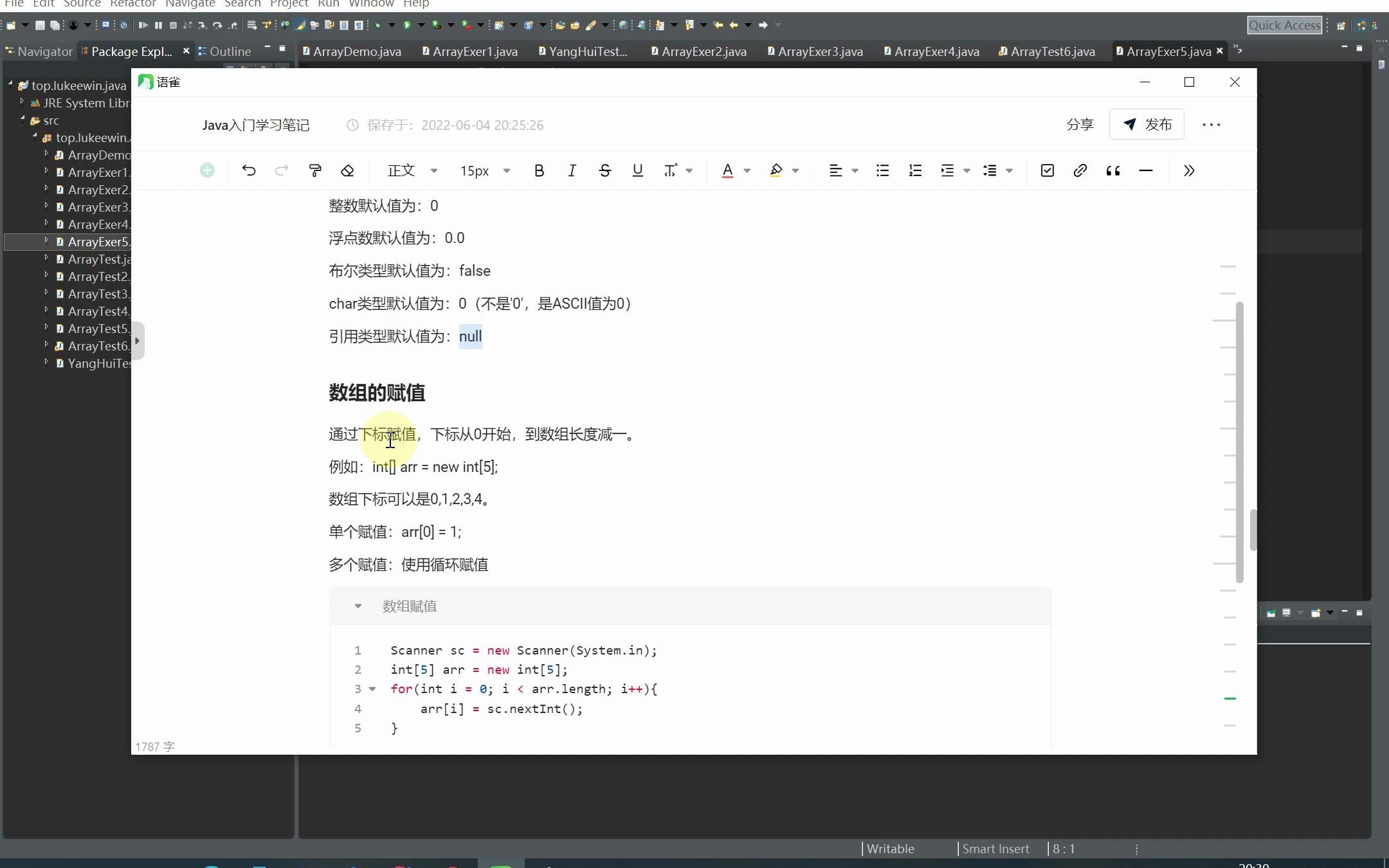Click the bulleted list icon
The image size is (1389, 868).
pos(882,170)
